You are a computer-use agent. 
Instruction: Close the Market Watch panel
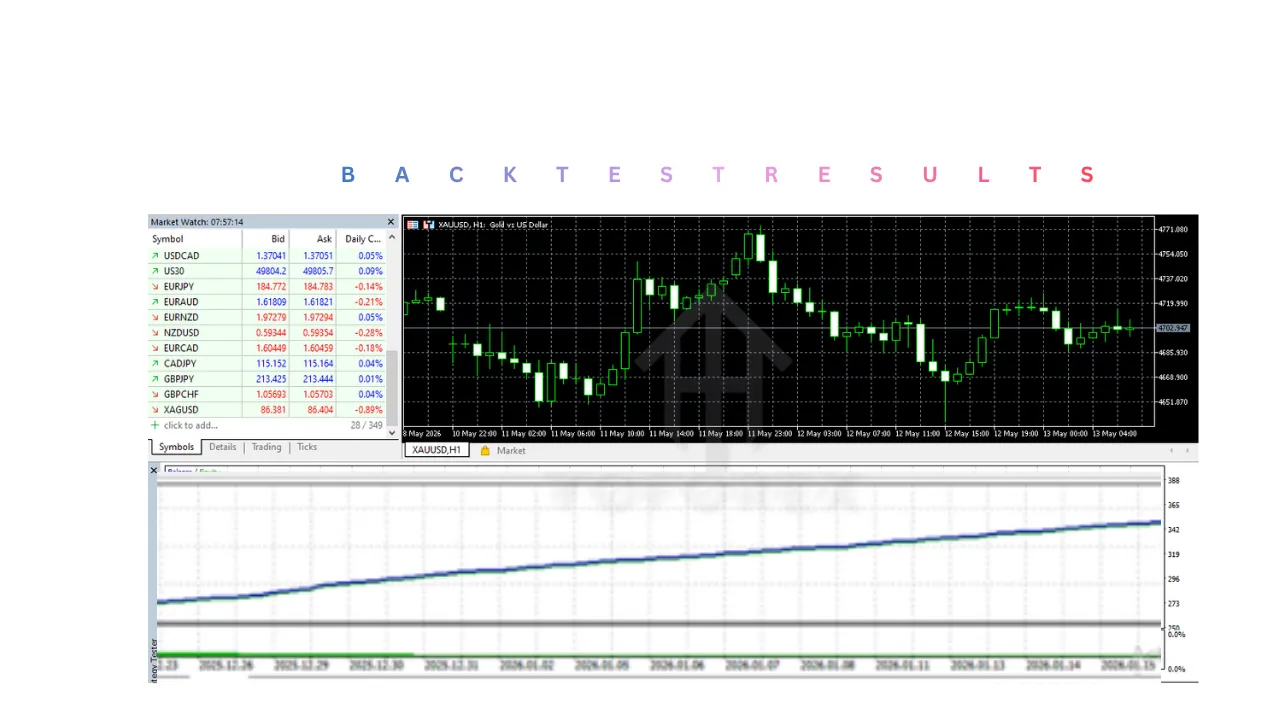pos(391,222)
